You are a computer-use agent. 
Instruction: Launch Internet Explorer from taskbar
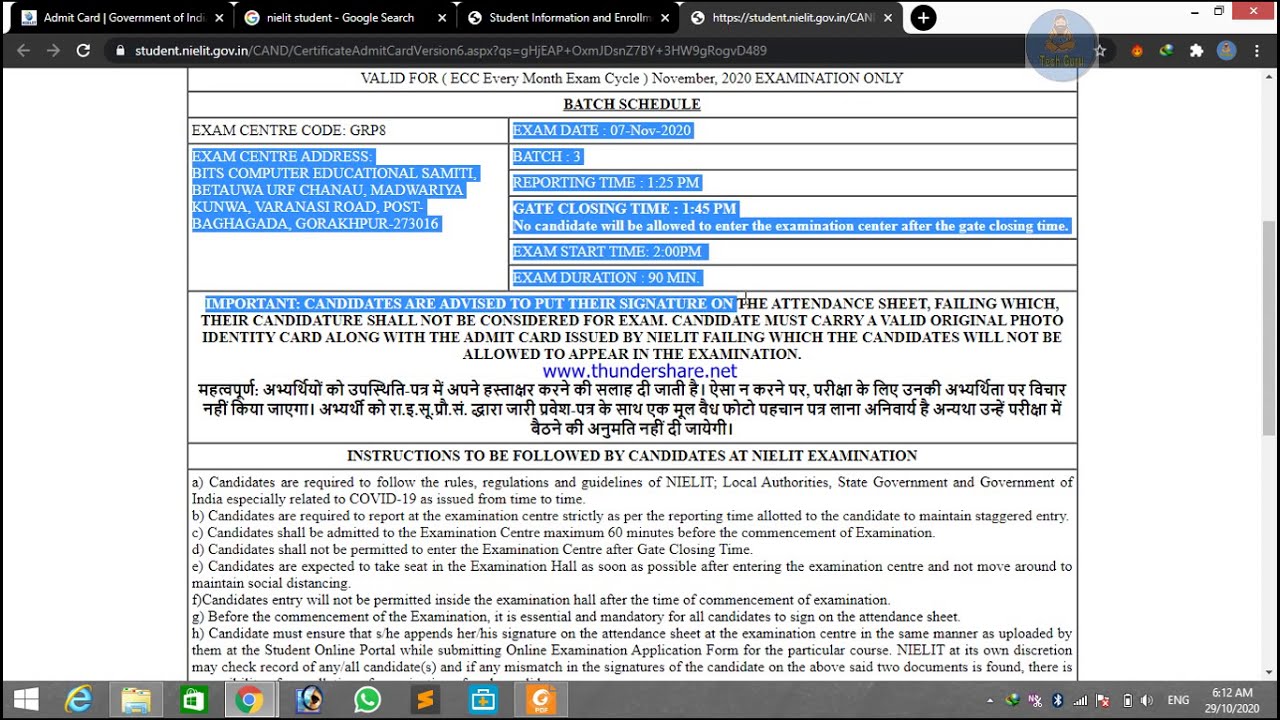(78, 700)
